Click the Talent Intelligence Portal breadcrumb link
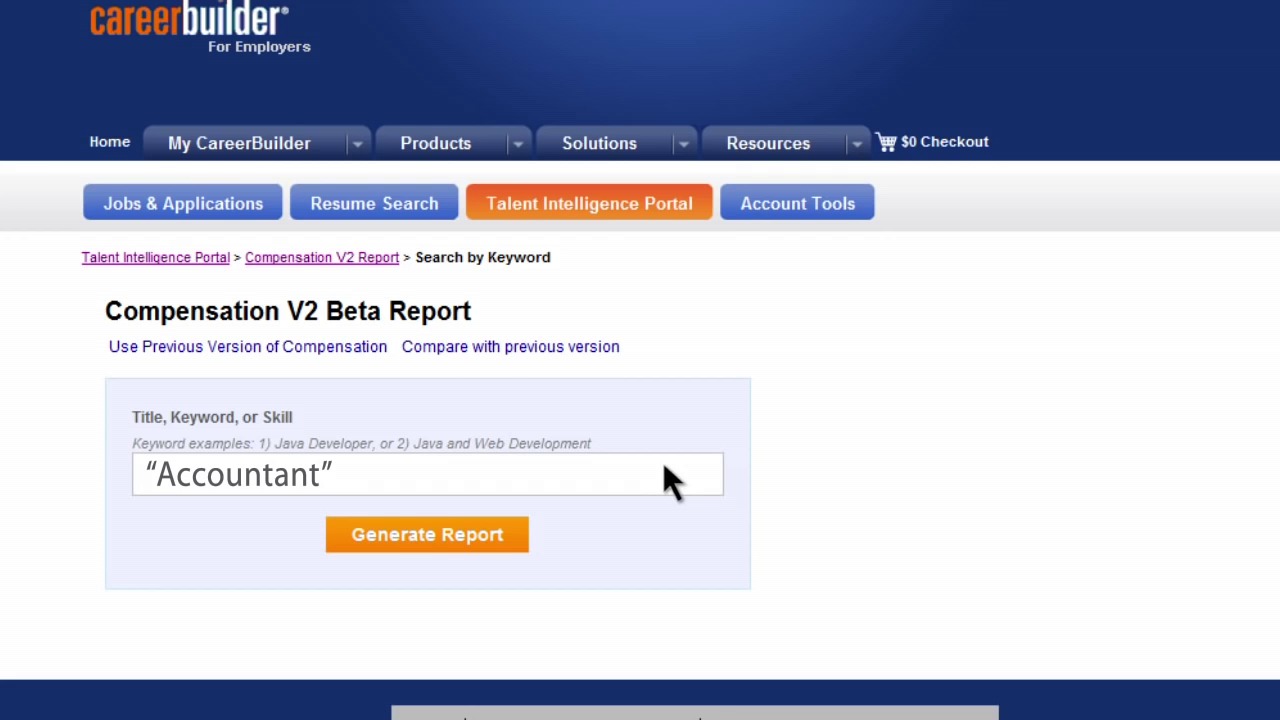1280x720 pixels. point(155,257)
